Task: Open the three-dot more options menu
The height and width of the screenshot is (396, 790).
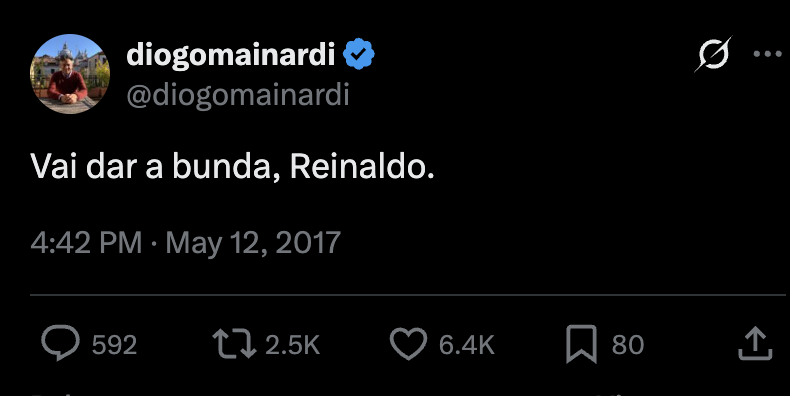Action: pos(767,53)
